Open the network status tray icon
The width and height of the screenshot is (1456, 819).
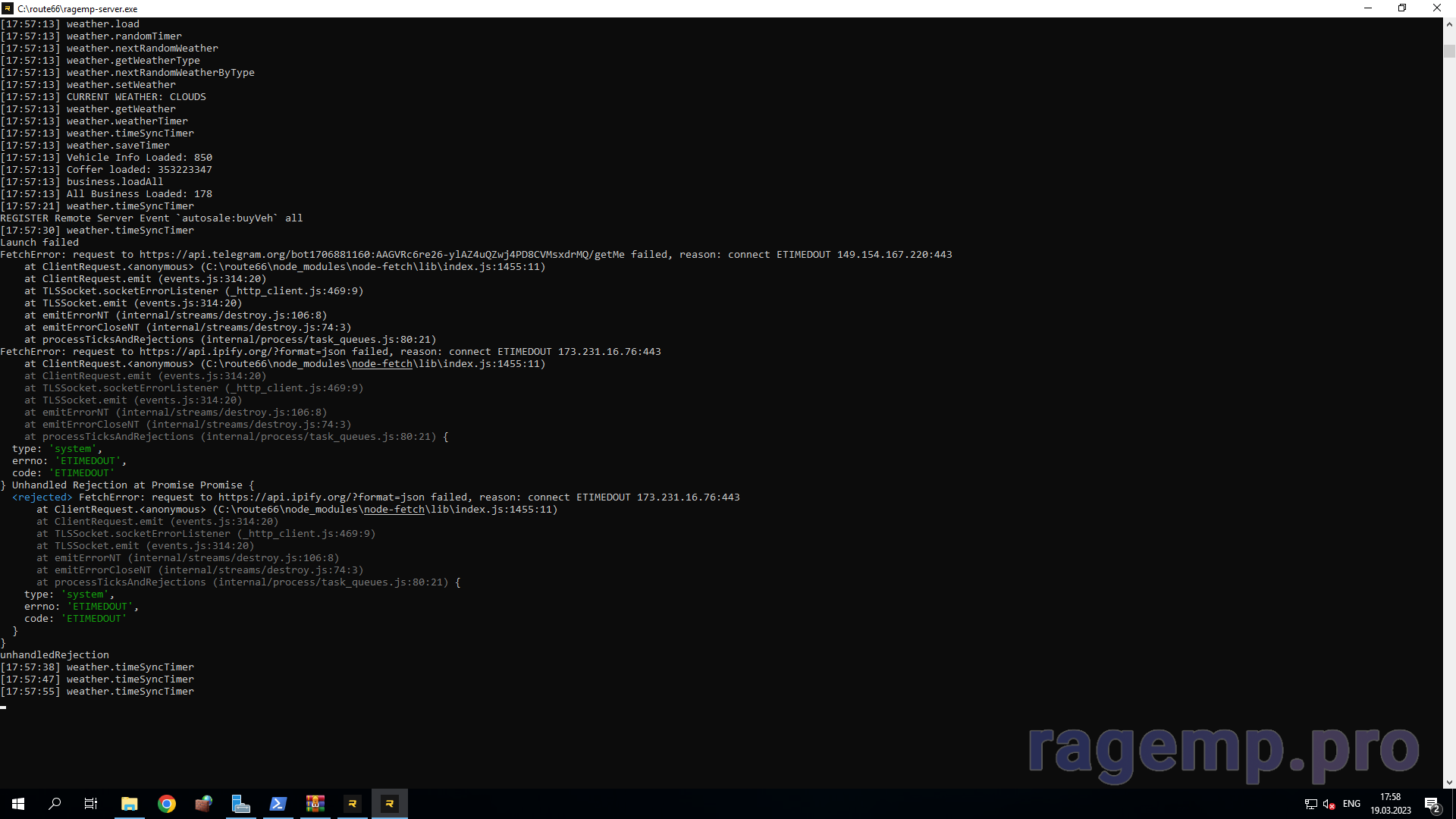[1310, 804]
